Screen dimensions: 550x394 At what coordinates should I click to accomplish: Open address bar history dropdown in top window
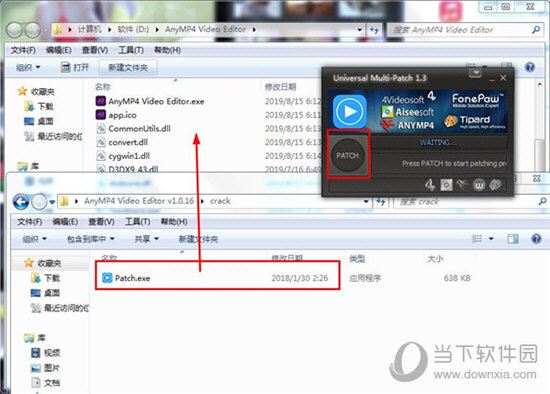tap(360, 30)
